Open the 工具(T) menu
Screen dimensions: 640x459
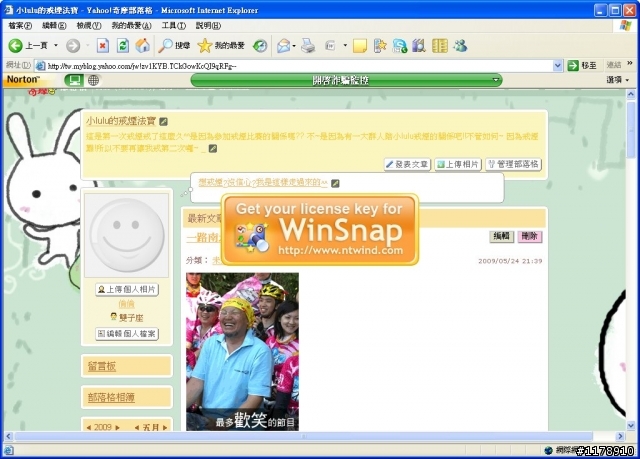coord(173,26)
